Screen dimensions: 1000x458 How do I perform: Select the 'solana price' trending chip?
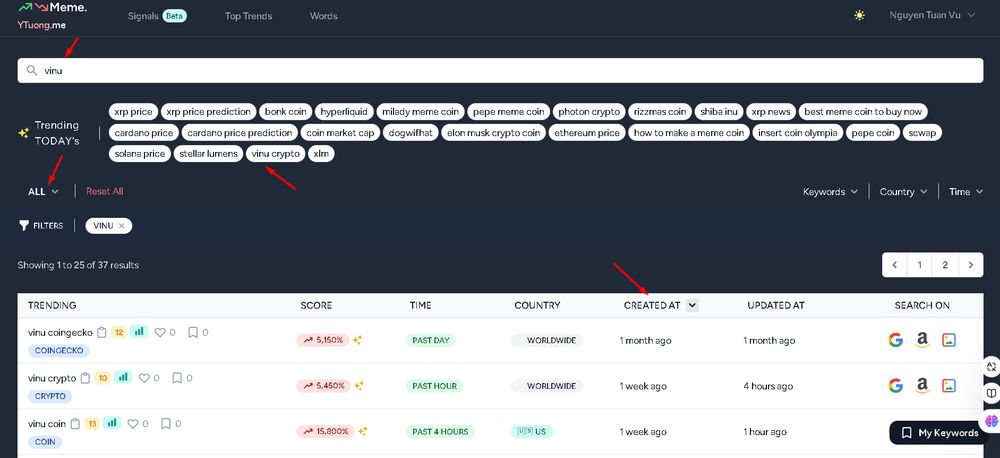pyautogui.click(x=140, y=154)
